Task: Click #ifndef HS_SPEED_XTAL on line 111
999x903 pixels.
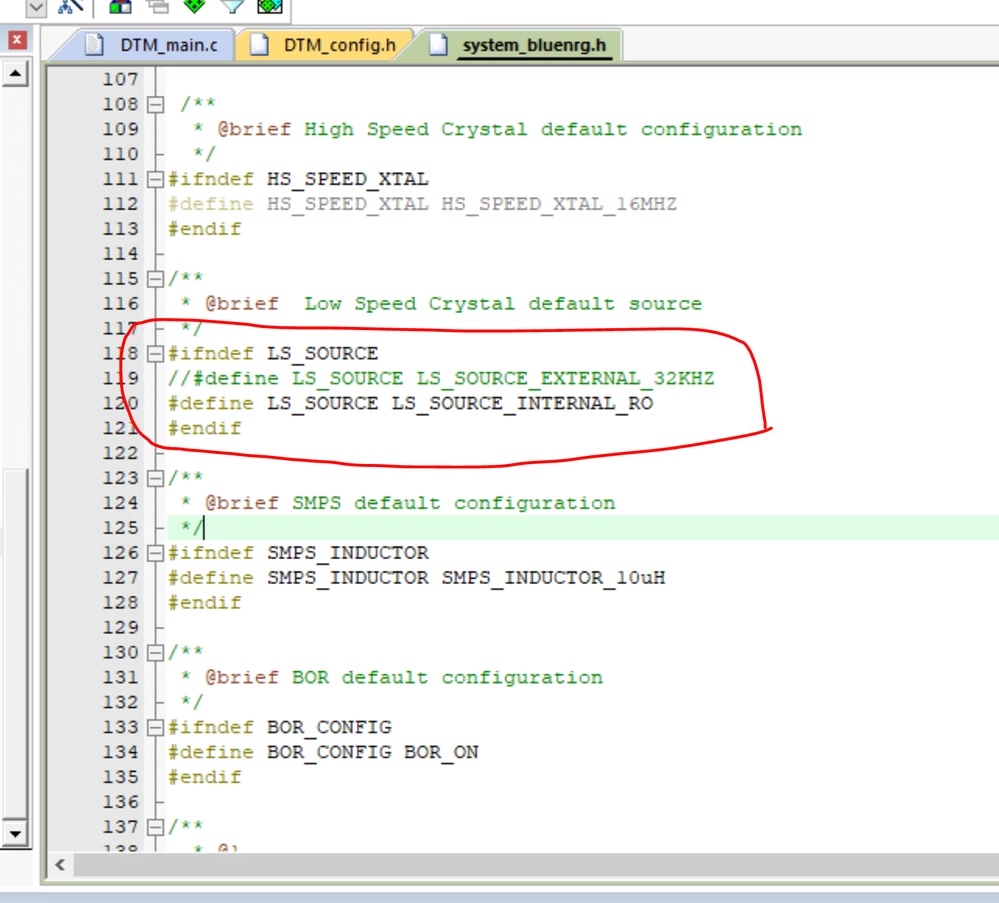Action: pos(298,179)
